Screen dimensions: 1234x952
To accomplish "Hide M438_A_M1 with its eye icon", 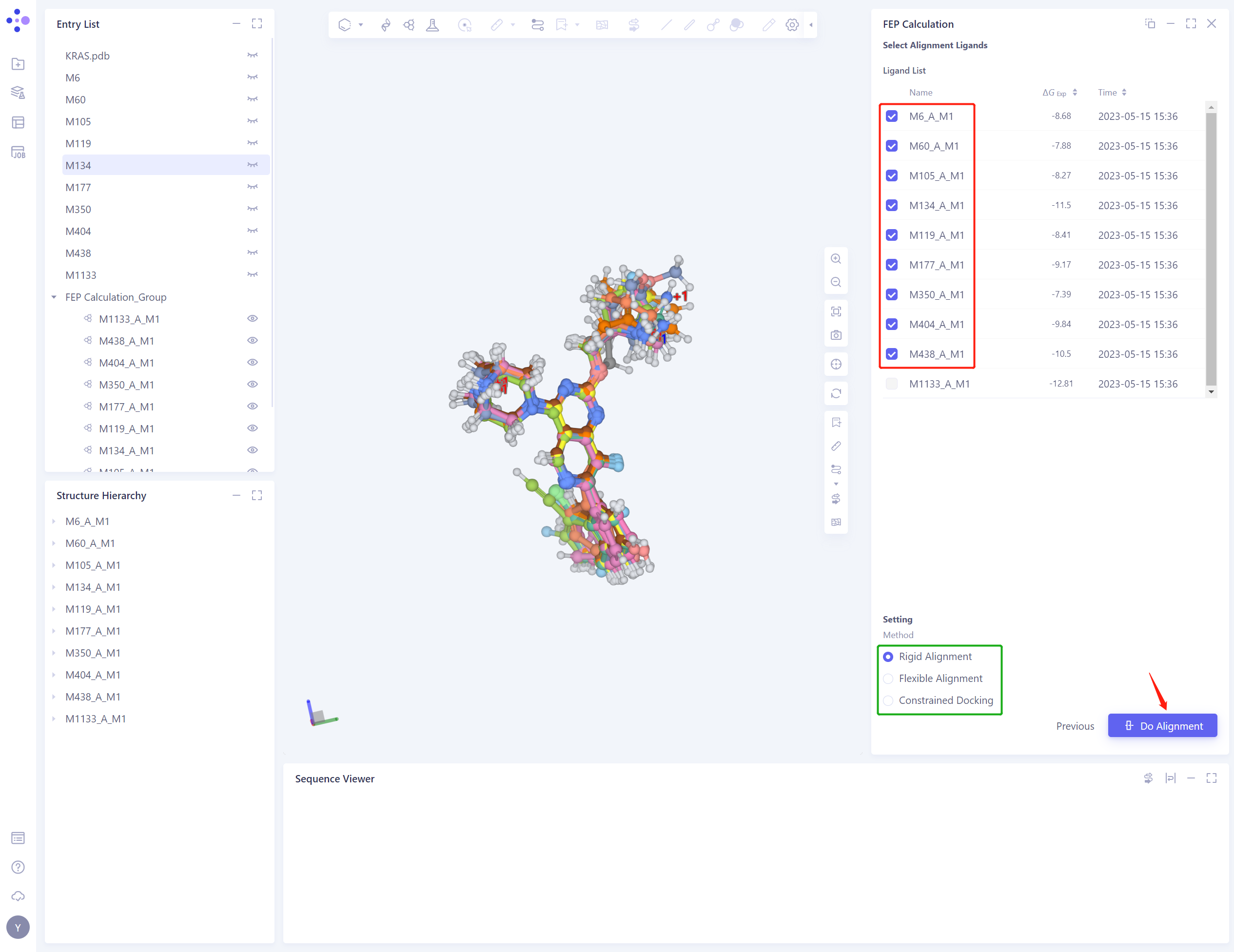I will point(253,341).
